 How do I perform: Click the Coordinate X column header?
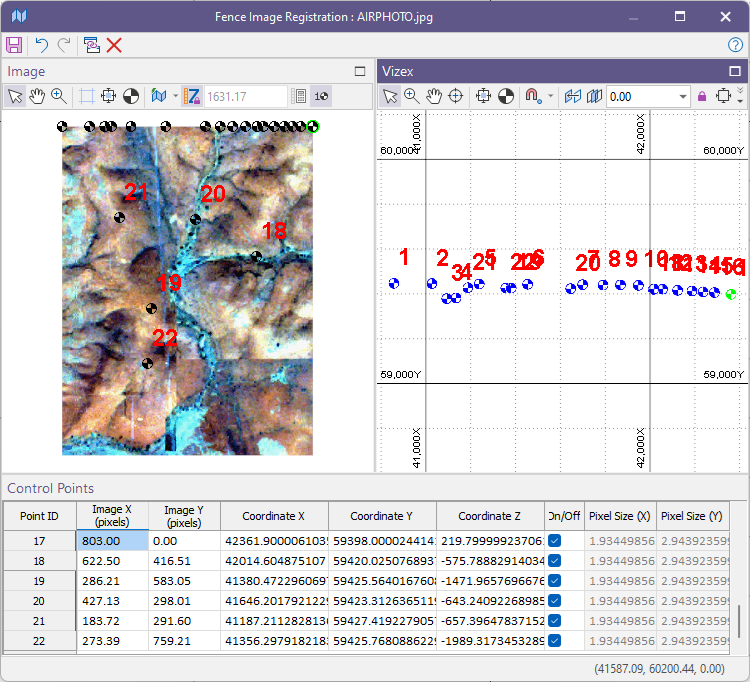(x=274, y=516)
